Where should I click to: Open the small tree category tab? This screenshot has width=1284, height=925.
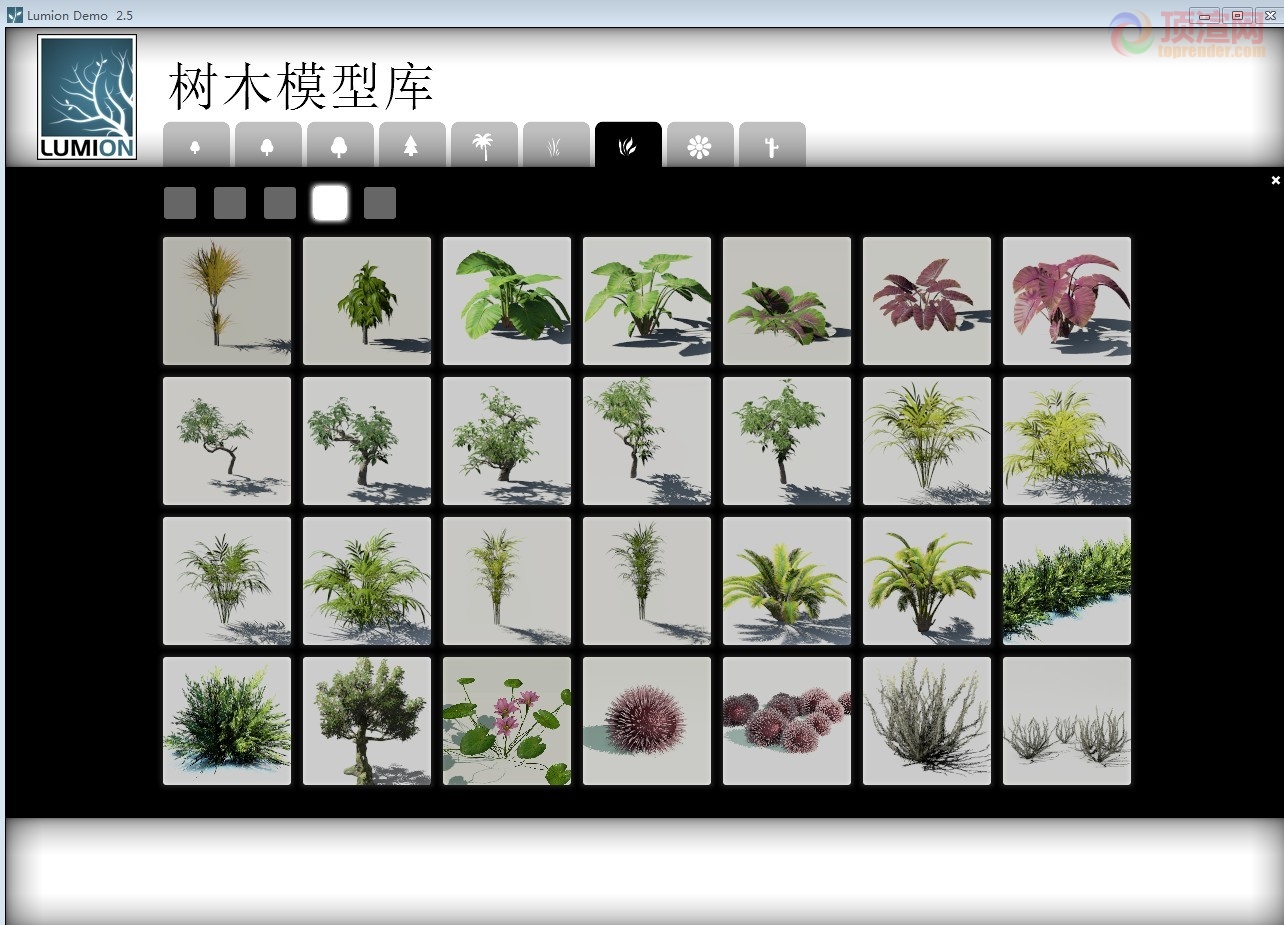pos(196,145)
